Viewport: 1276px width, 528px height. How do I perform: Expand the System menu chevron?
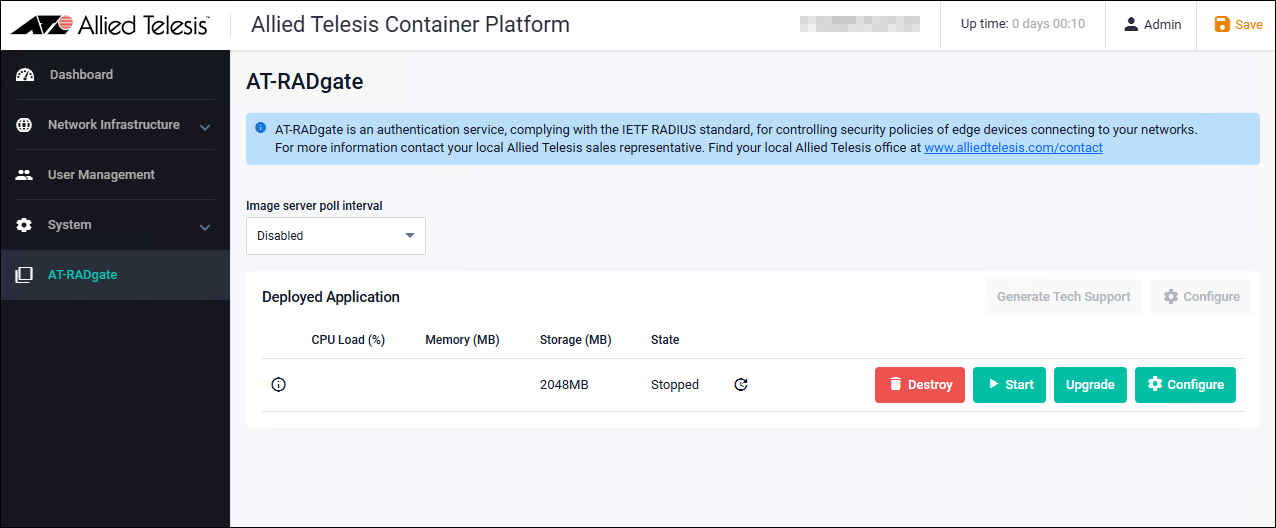click(204, 227)
